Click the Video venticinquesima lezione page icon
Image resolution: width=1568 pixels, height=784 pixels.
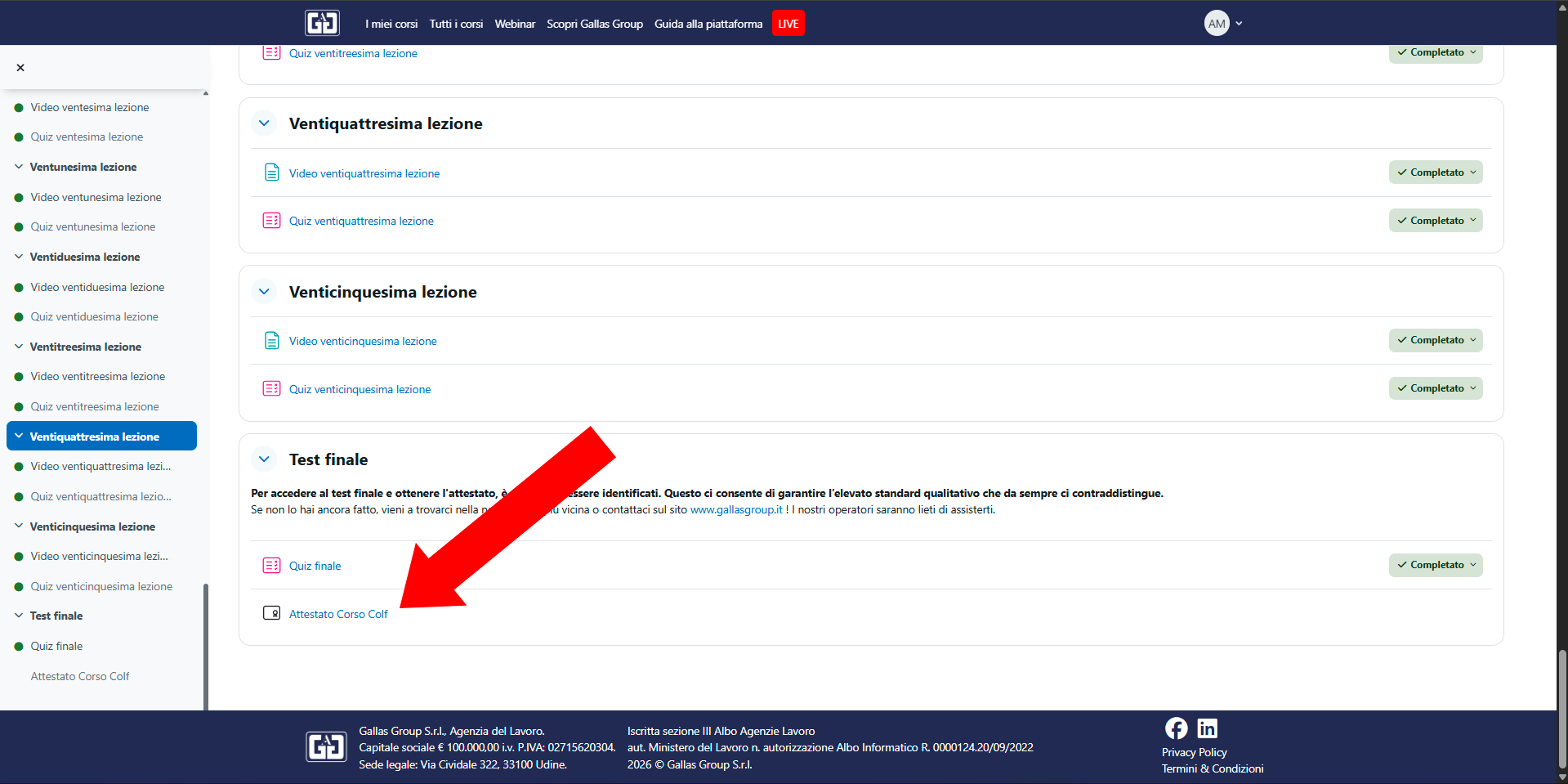271,340
